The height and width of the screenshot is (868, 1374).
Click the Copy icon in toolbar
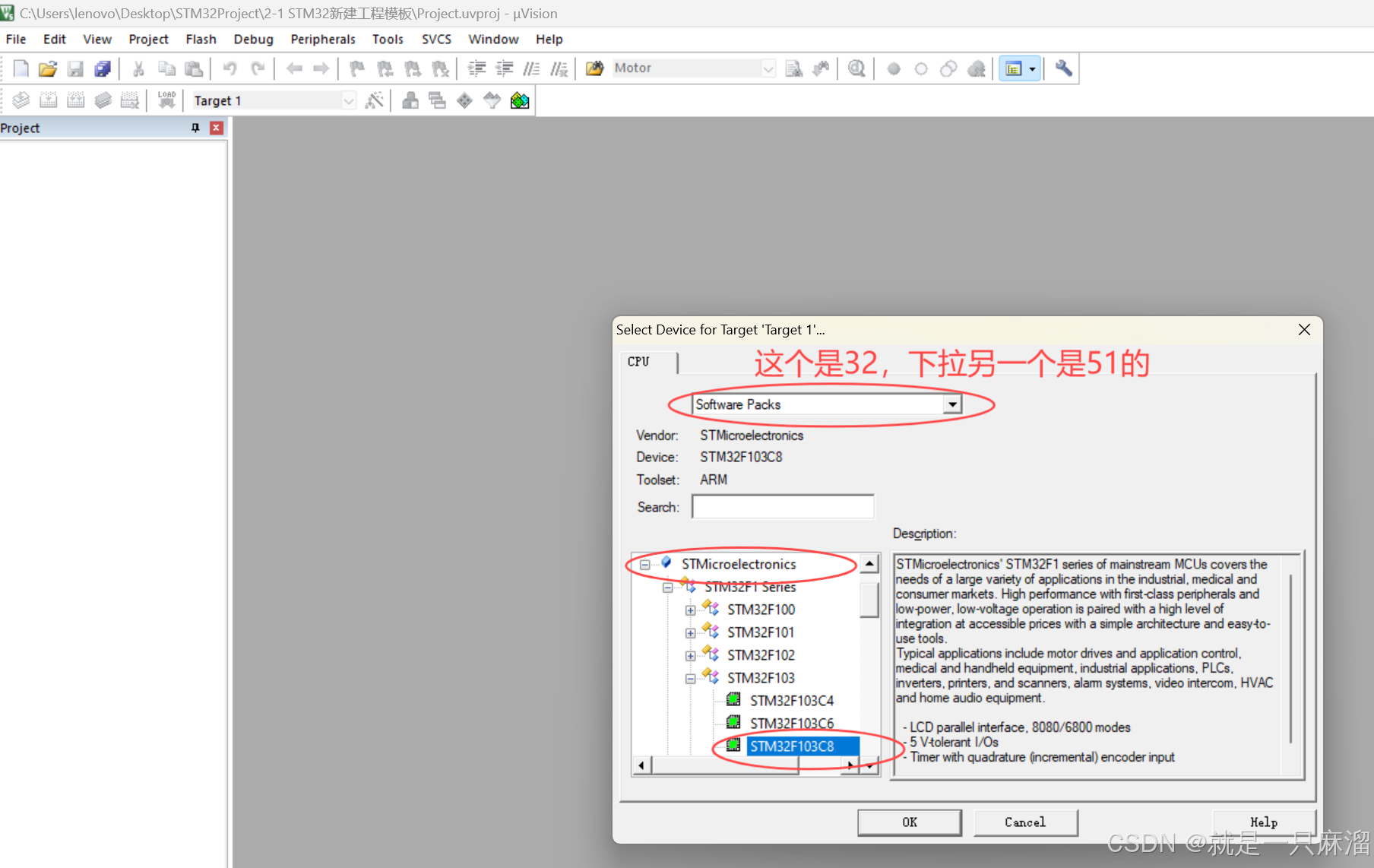(x=166, y=68)
